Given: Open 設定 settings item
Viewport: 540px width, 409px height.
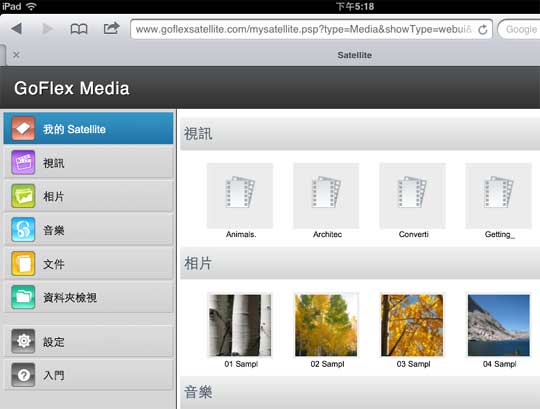Looking at the screenshot, I should point(88,341).
